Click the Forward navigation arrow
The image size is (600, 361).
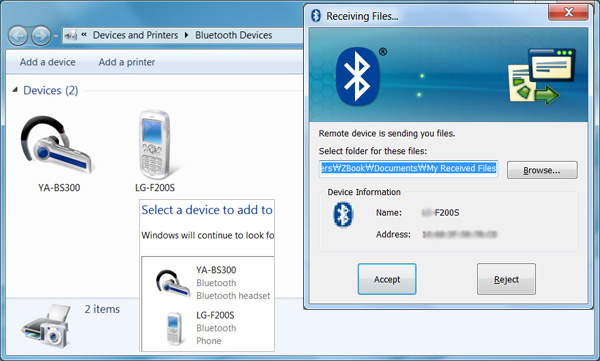[41, 36]
